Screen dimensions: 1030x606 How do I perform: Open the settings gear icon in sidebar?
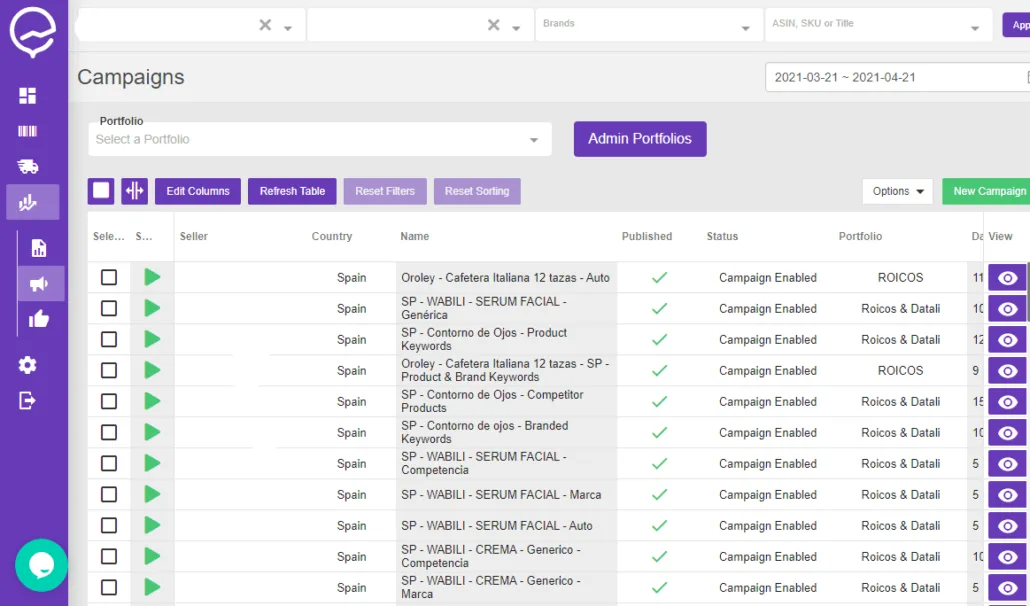coord(28,365)
